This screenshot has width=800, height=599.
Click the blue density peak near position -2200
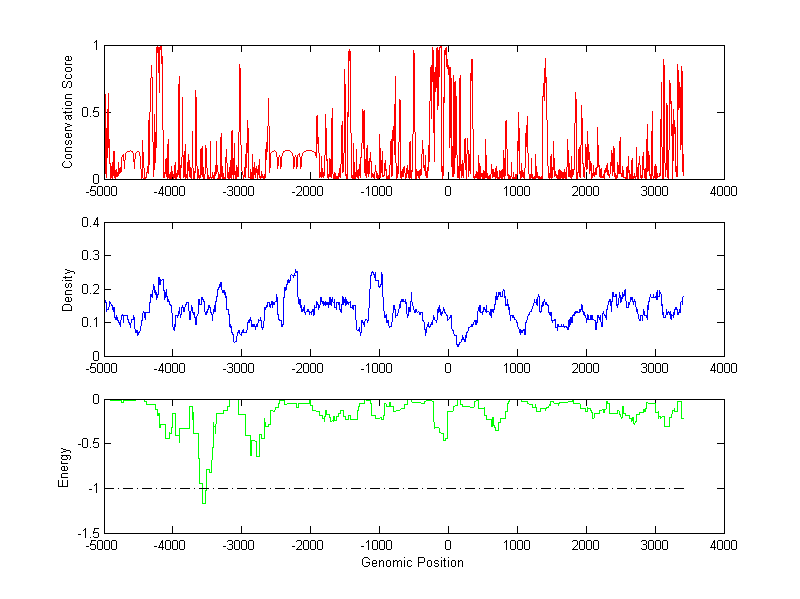[295, 271]
